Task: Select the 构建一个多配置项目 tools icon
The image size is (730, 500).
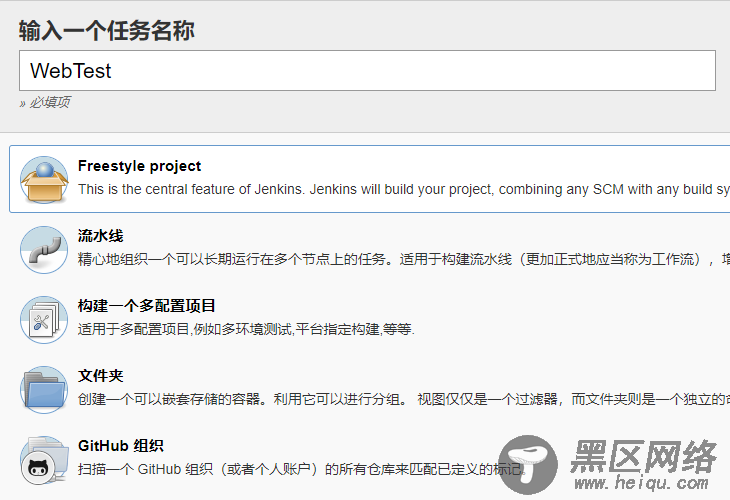Action: [x=44, y=320]
